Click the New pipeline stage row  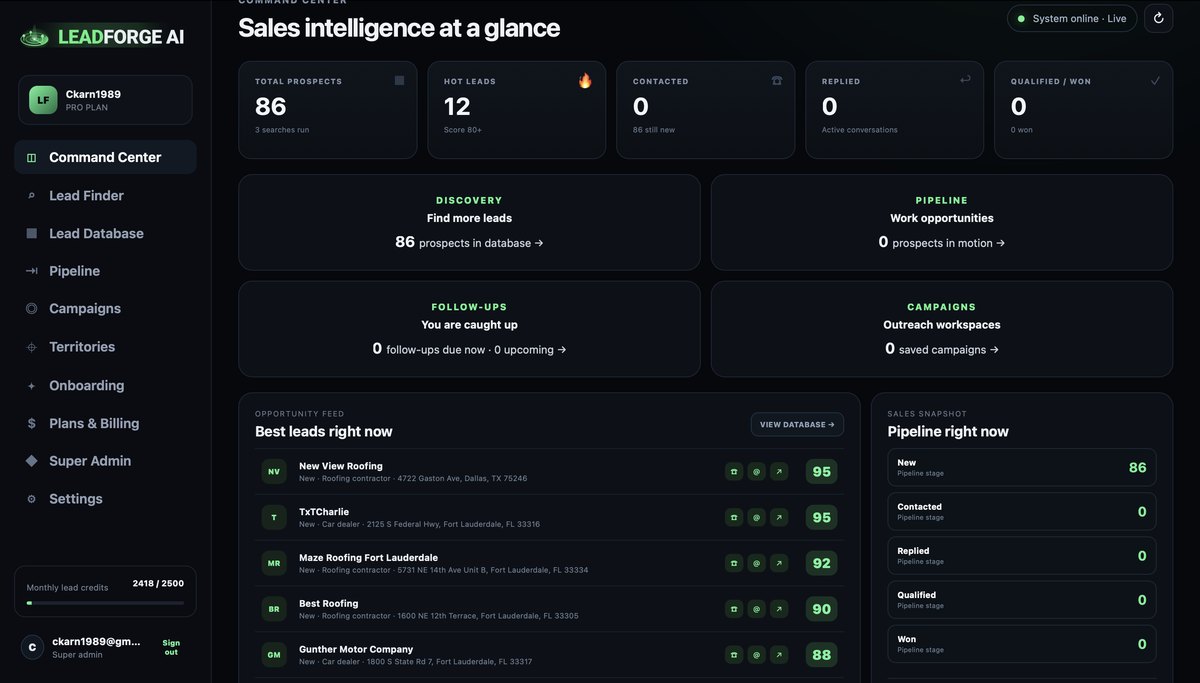pos(1022,467)
